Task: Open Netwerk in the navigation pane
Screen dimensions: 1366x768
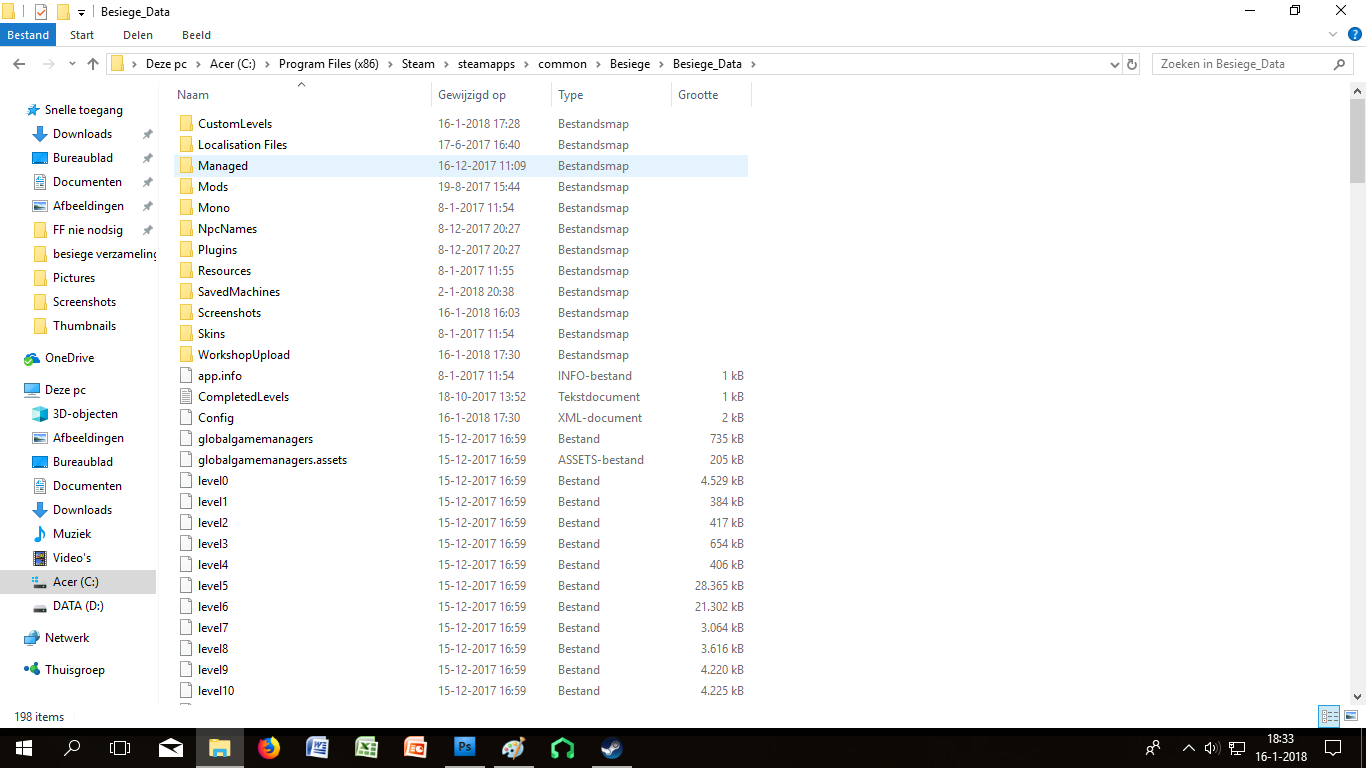Action: point(67,638)
